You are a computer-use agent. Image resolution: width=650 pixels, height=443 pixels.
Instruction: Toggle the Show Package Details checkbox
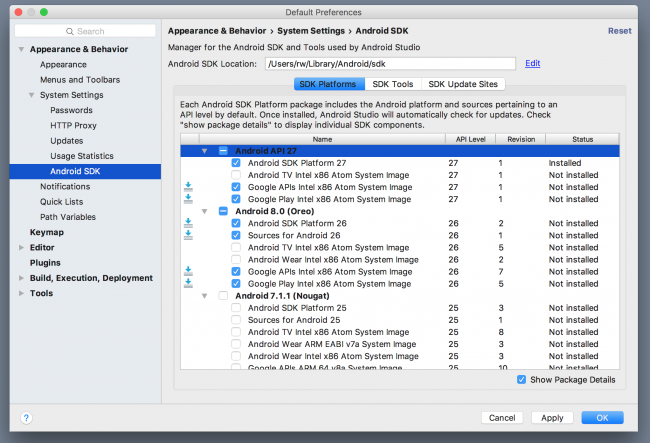pyautogui.click(x=521, y=380)
